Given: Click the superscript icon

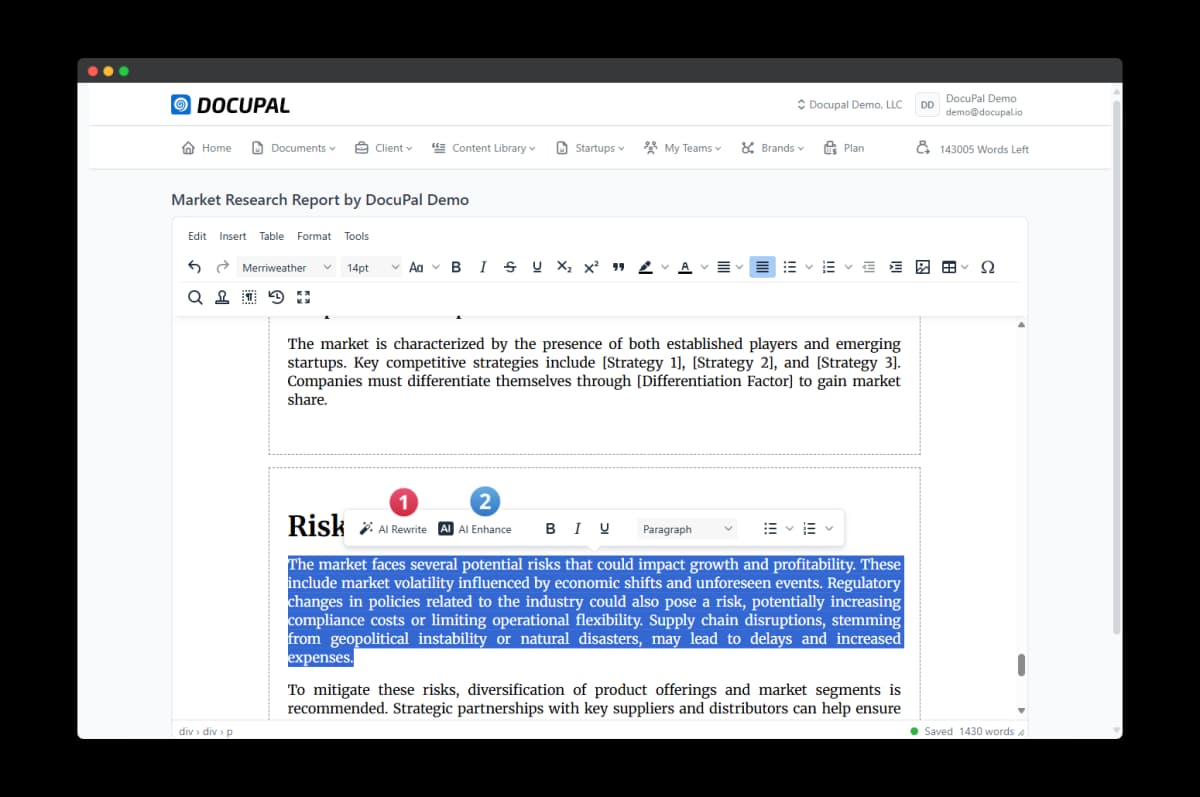Looking at the screenshot, I should coord(591,267).
